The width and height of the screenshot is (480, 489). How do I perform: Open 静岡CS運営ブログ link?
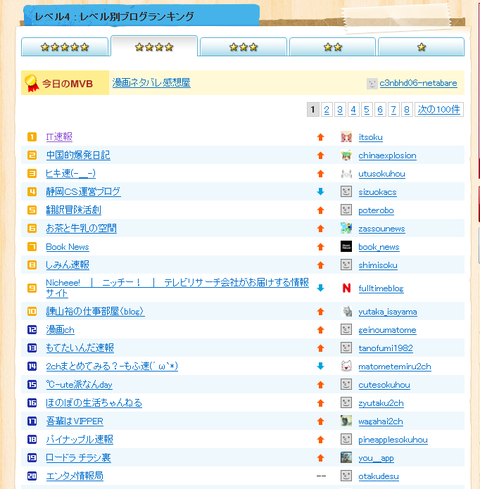pyautogui.click(x=83, y=192)
